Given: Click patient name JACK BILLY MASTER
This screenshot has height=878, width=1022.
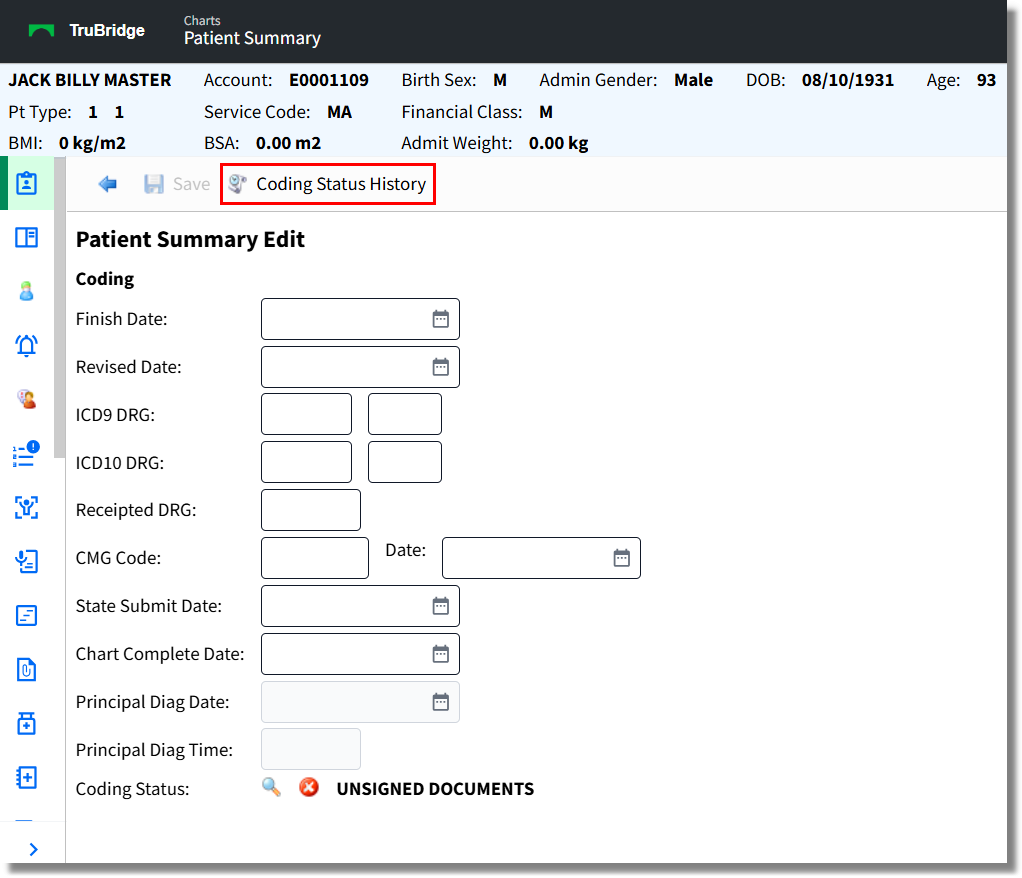Looking at the screenshot, I should coord(90,80).
